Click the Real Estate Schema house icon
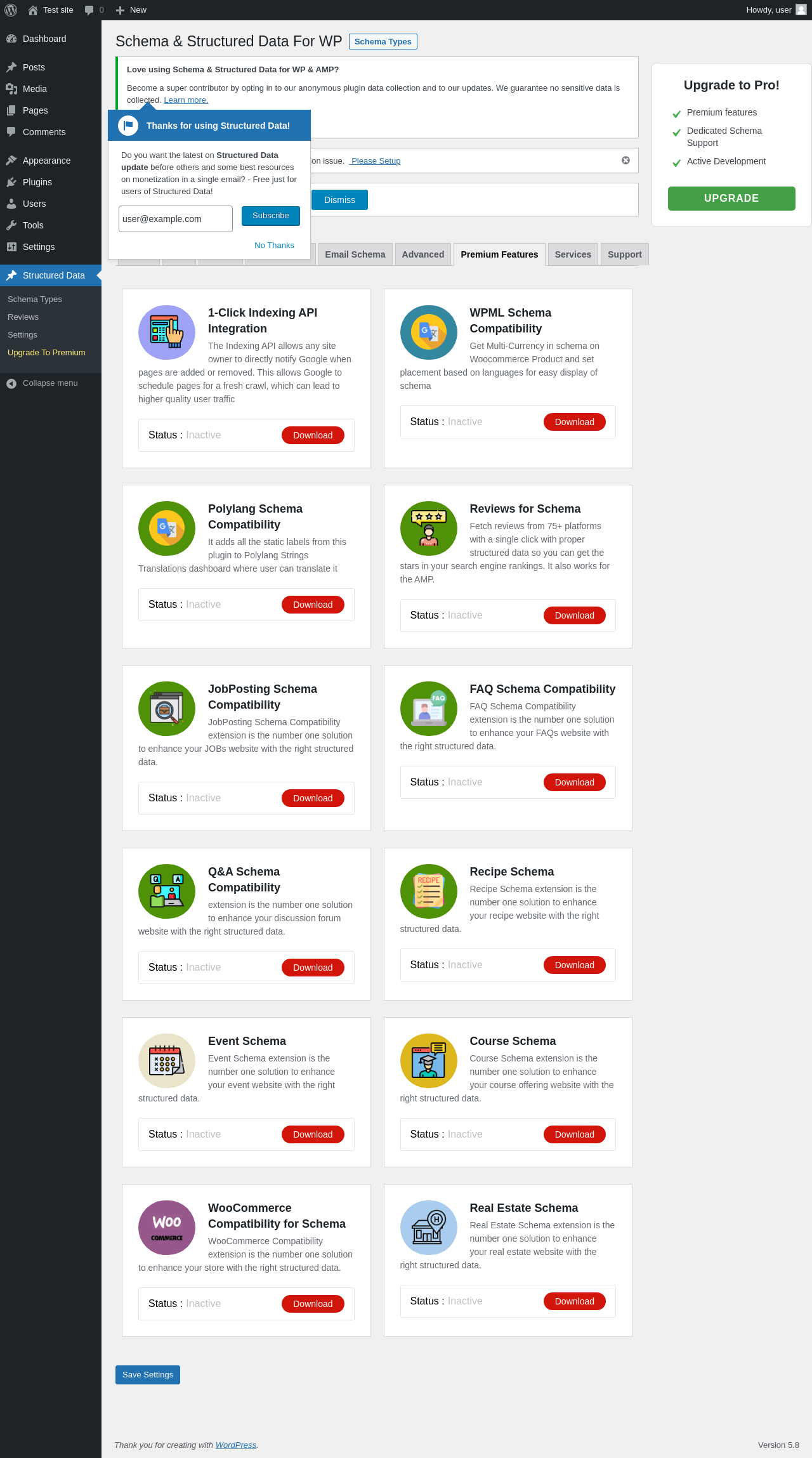Image resolution: width=812 pixels, height=1458 pixels. click(429, 1228)
